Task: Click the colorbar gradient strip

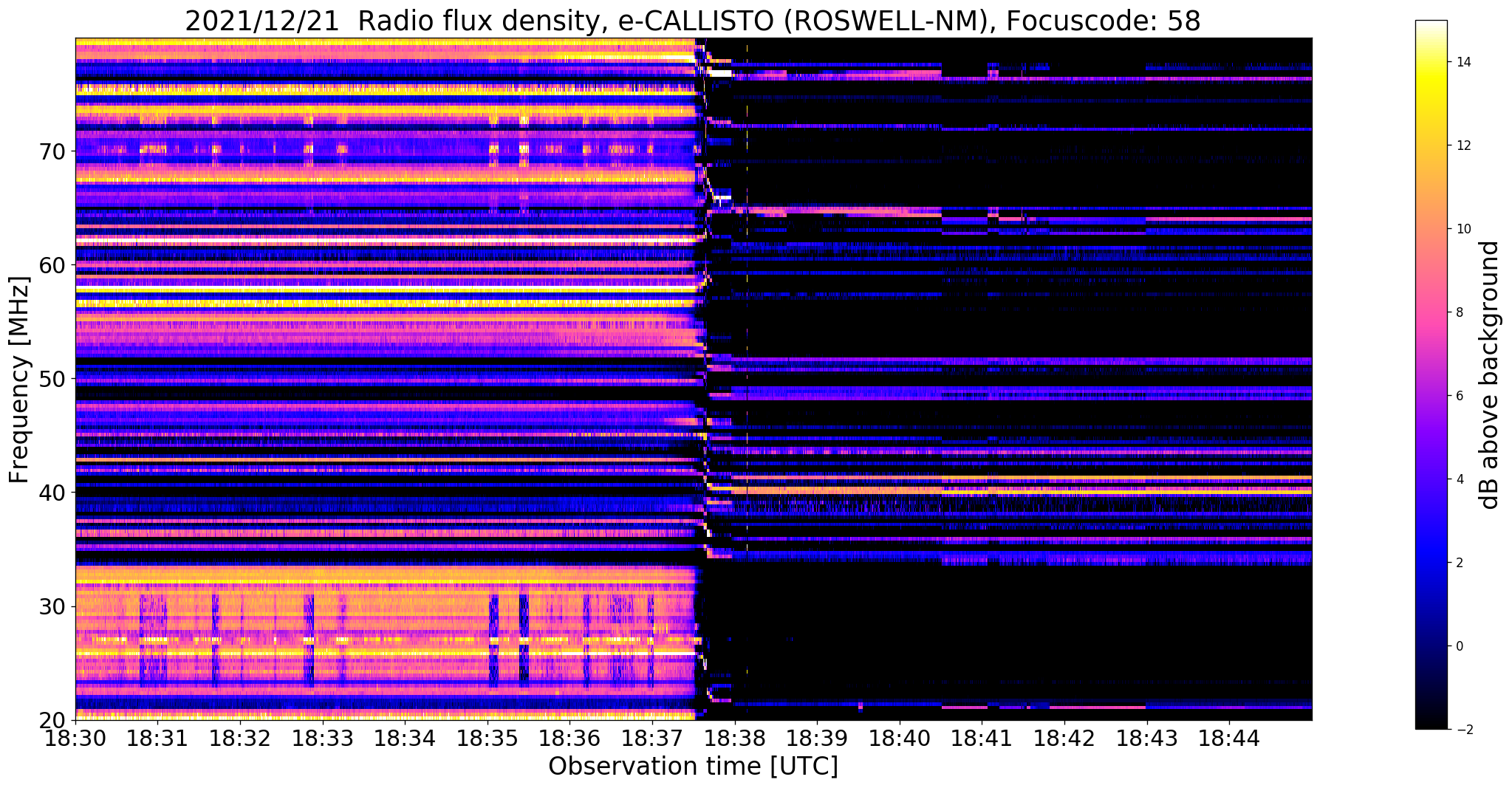Action: pyautogui.click(x=1431, y=374)
